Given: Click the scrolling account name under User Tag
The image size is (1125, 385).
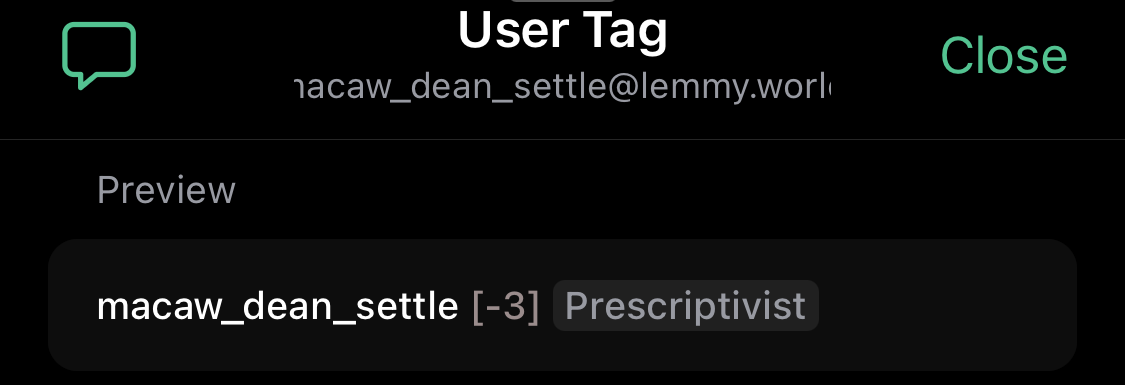Looking at the screenshot, I should [x=562, y=87].
